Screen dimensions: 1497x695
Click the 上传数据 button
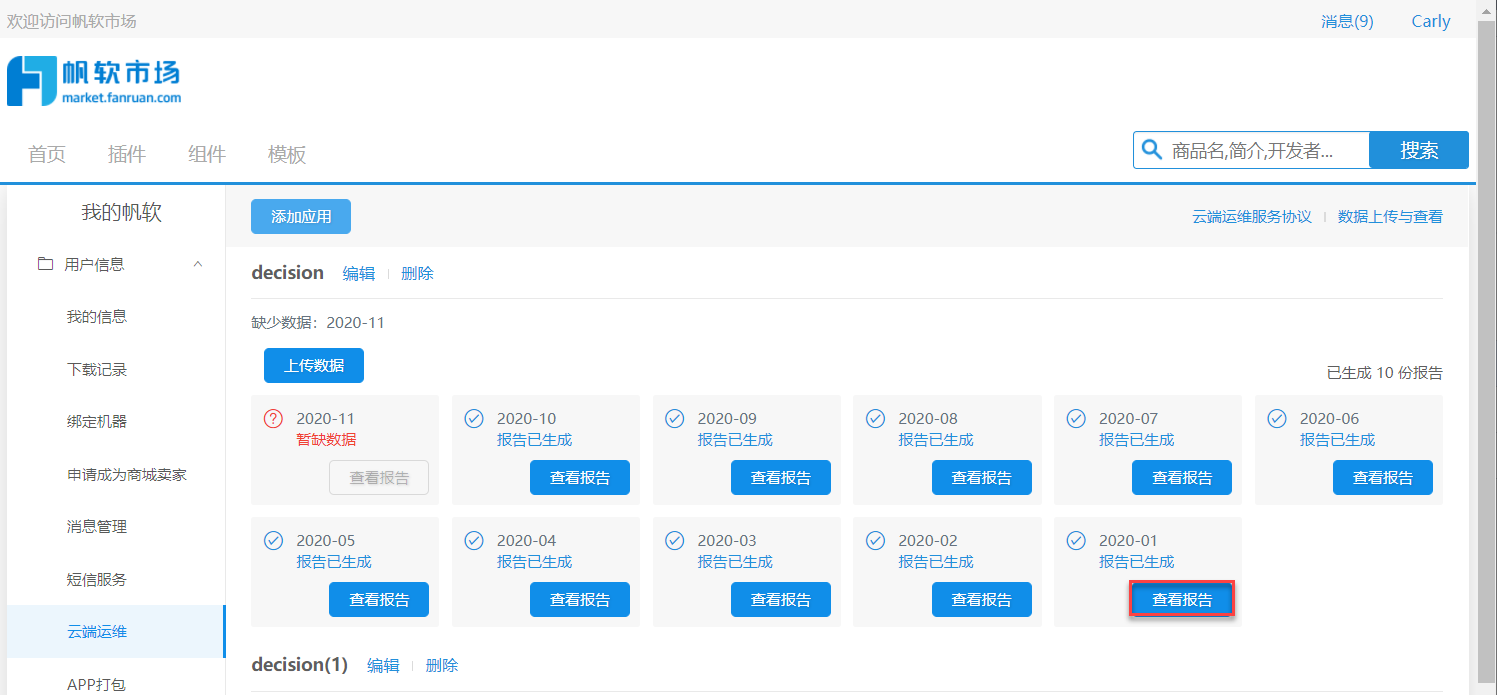pyautogui.click(x=314, y=366)
